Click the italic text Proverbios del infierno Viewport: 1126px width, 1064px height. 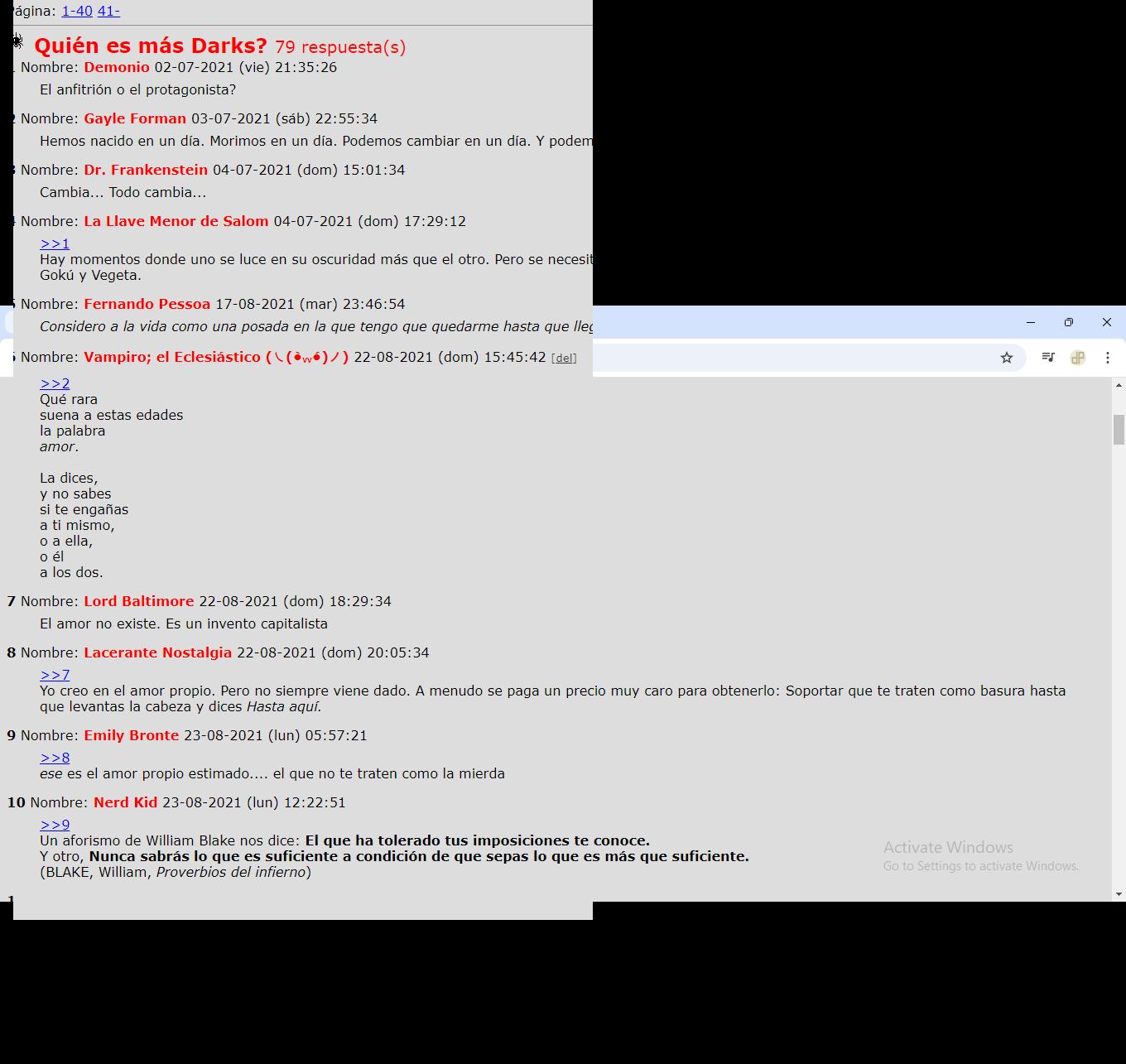coord(231,872)
